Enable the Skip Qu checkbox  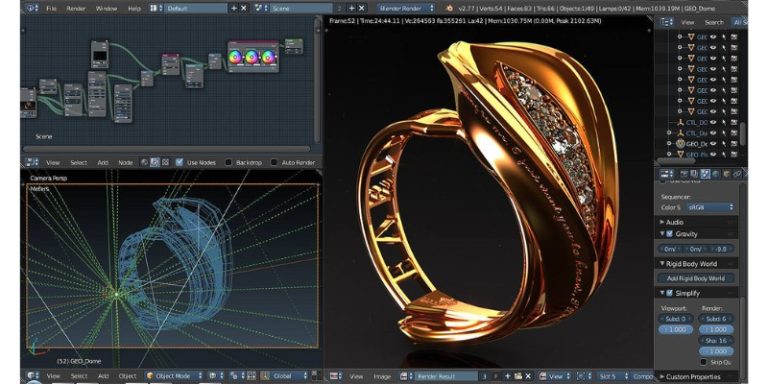click(x=704, y=362)
